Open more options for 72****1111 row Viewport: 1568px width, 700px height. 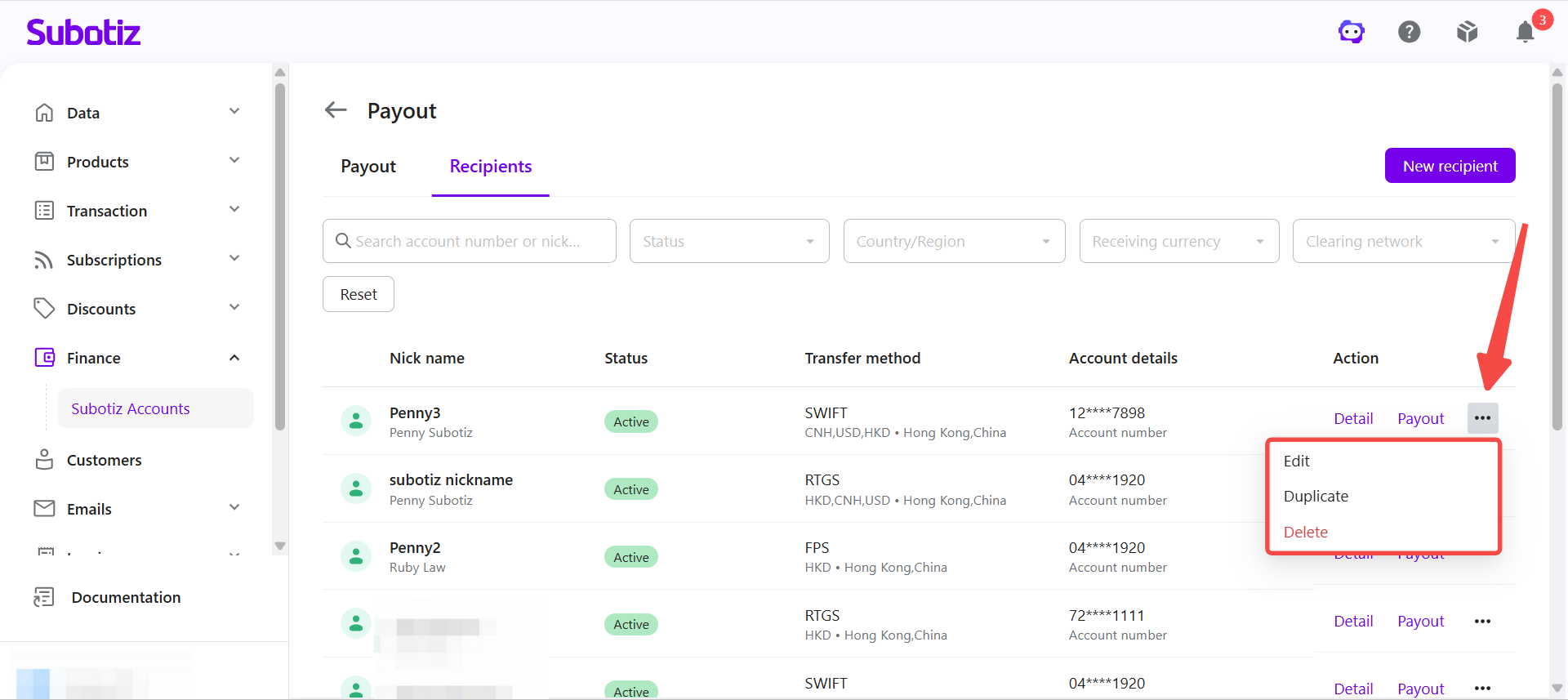(x=1482, y=622)
